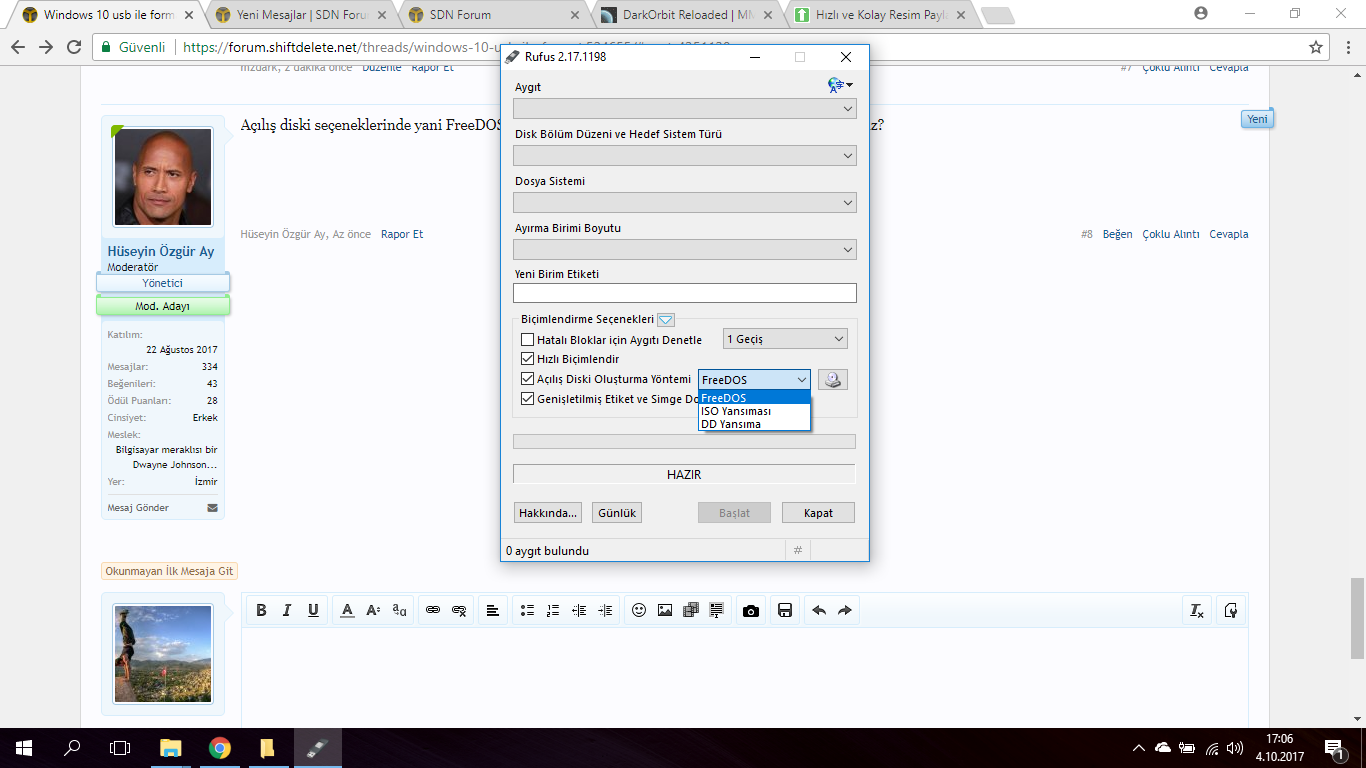Apply Bold formatting in the forum editor
Viewport: 1366px width, 768px height.
[x=261, y=610]
